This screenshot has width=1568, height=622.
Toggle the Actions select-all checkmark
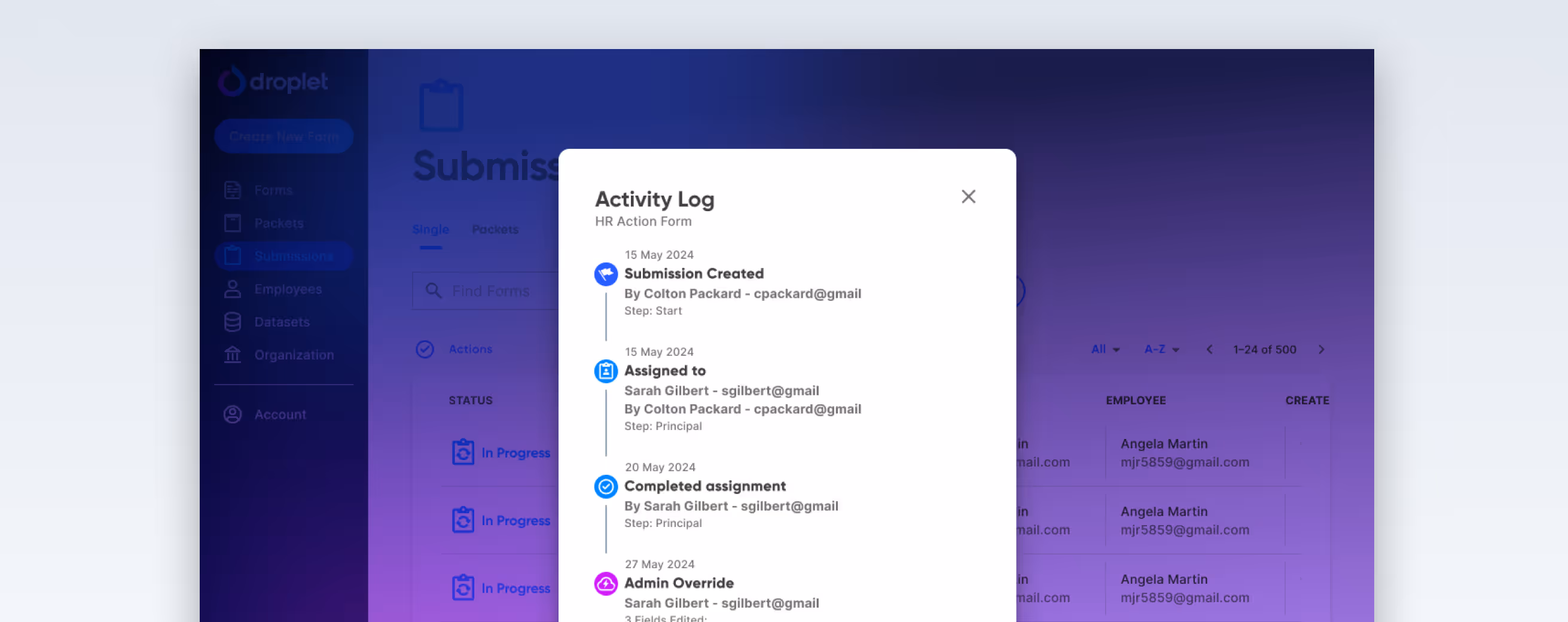[425, 349]
